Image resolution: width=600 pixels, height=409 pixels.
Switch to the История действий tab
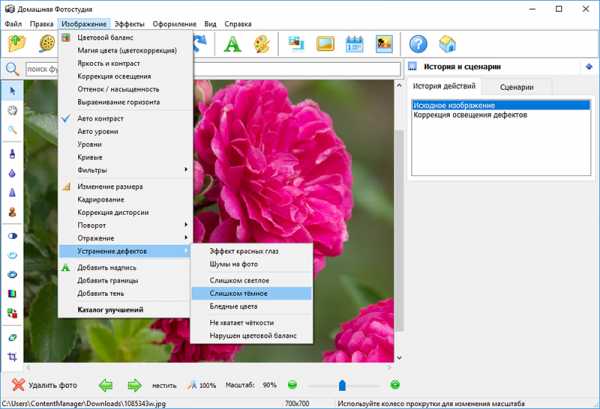pos(444,86)
